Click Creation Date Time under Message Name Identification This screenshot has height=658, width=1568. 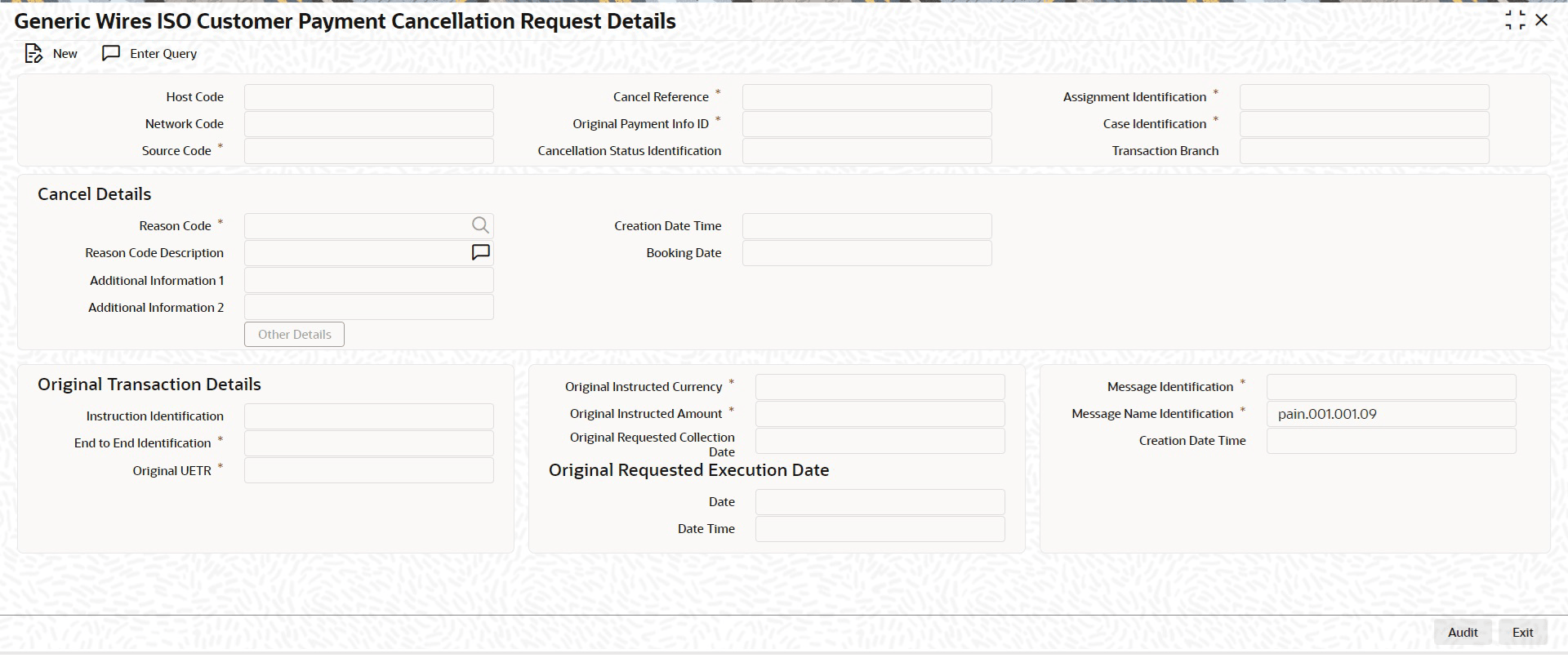pyautogui.click(x=1392, y=441)
